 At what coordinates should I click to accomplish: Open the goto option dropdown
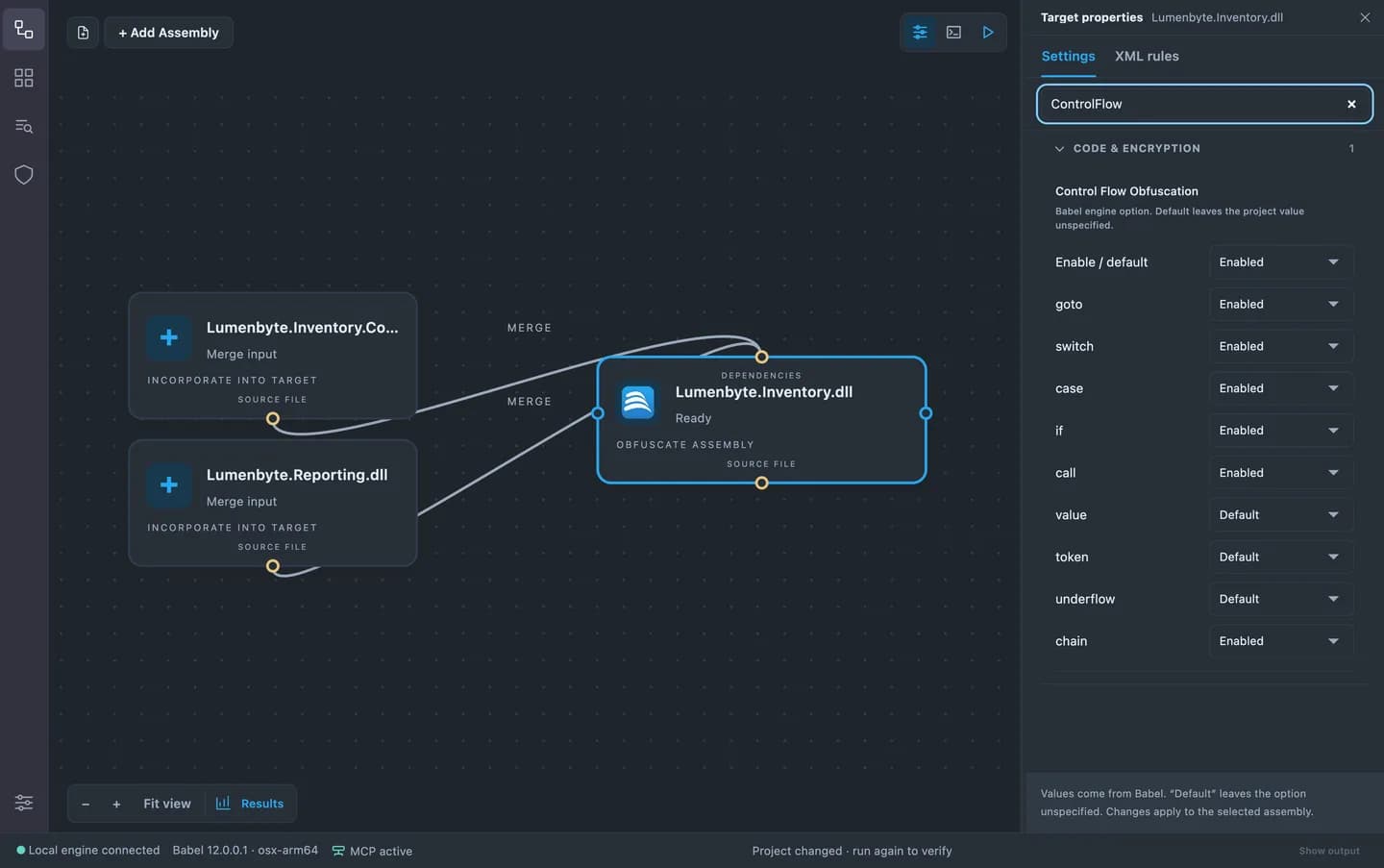pos(1280,305)
